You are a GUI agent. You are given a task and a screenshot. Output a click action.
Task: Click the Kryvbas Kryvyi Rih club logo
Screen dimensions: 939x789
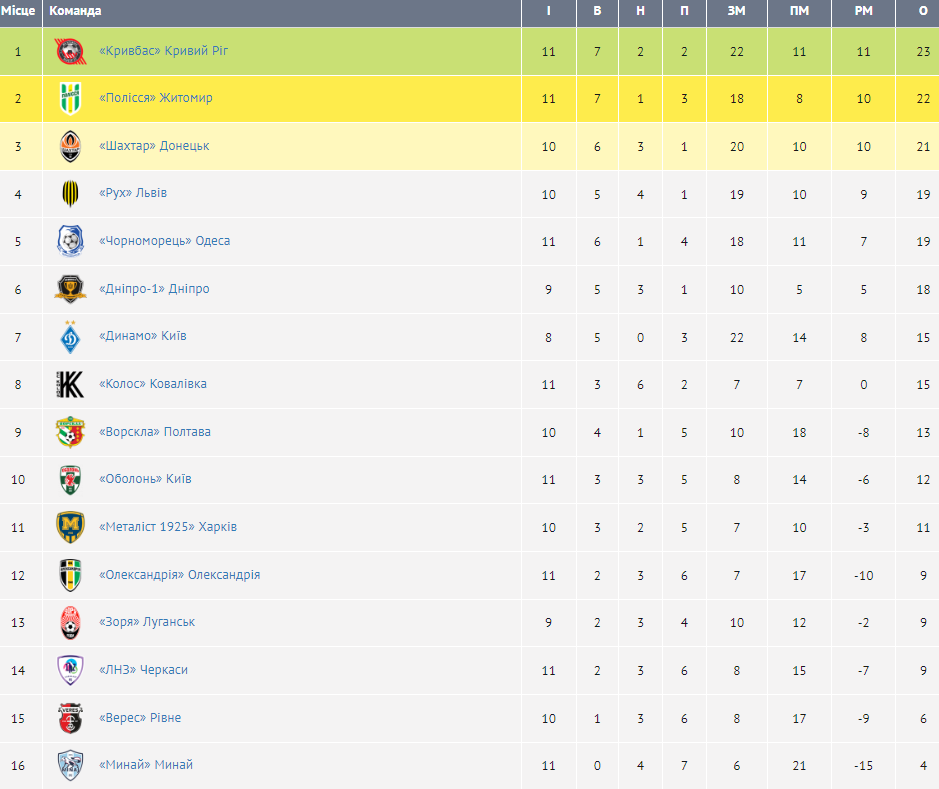pyautogui.click(x=70, y=51)
